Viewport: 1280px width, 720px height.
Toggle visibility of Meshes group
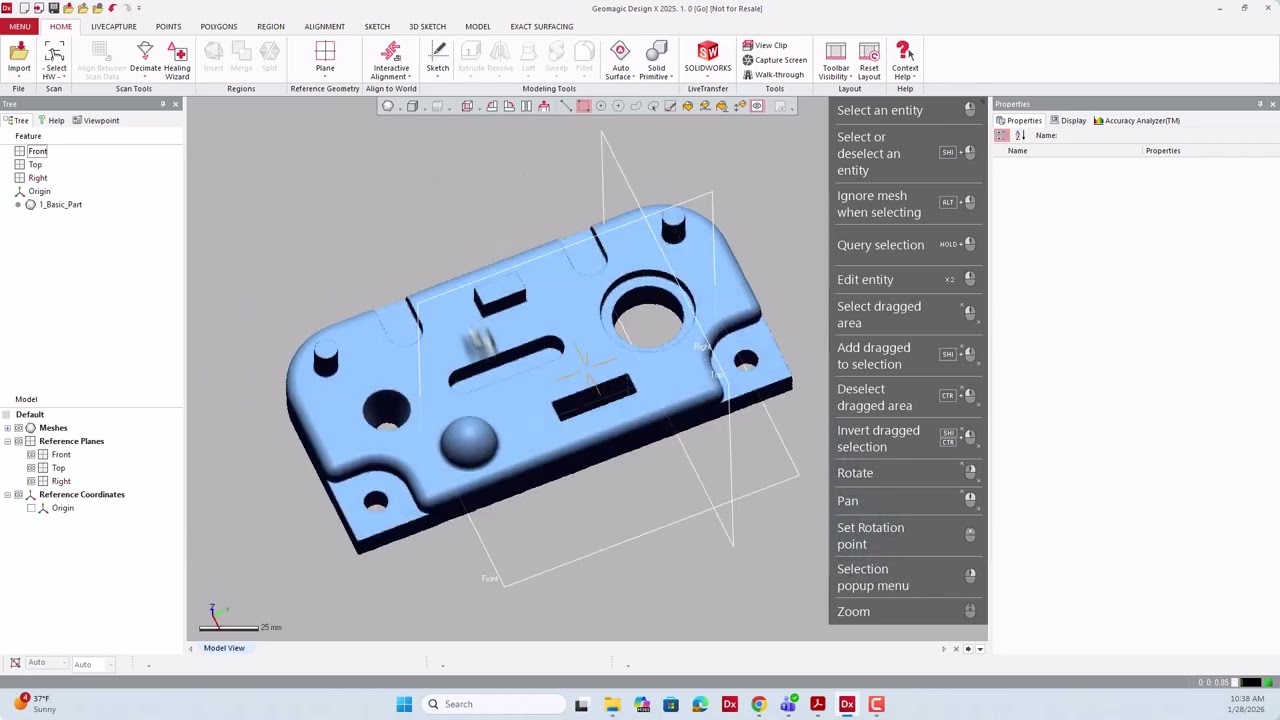click(18, 428)
